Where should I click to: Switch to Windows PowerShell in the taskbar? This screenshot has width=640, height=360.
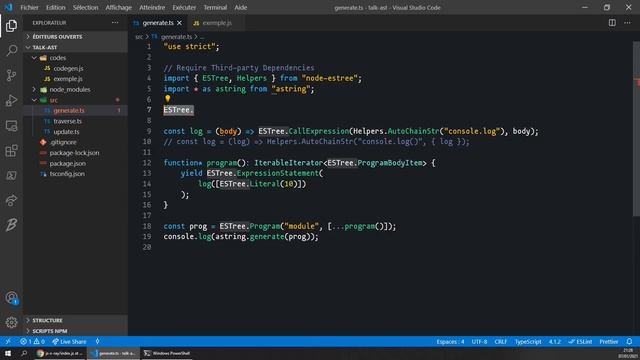[x=167, y=353]
